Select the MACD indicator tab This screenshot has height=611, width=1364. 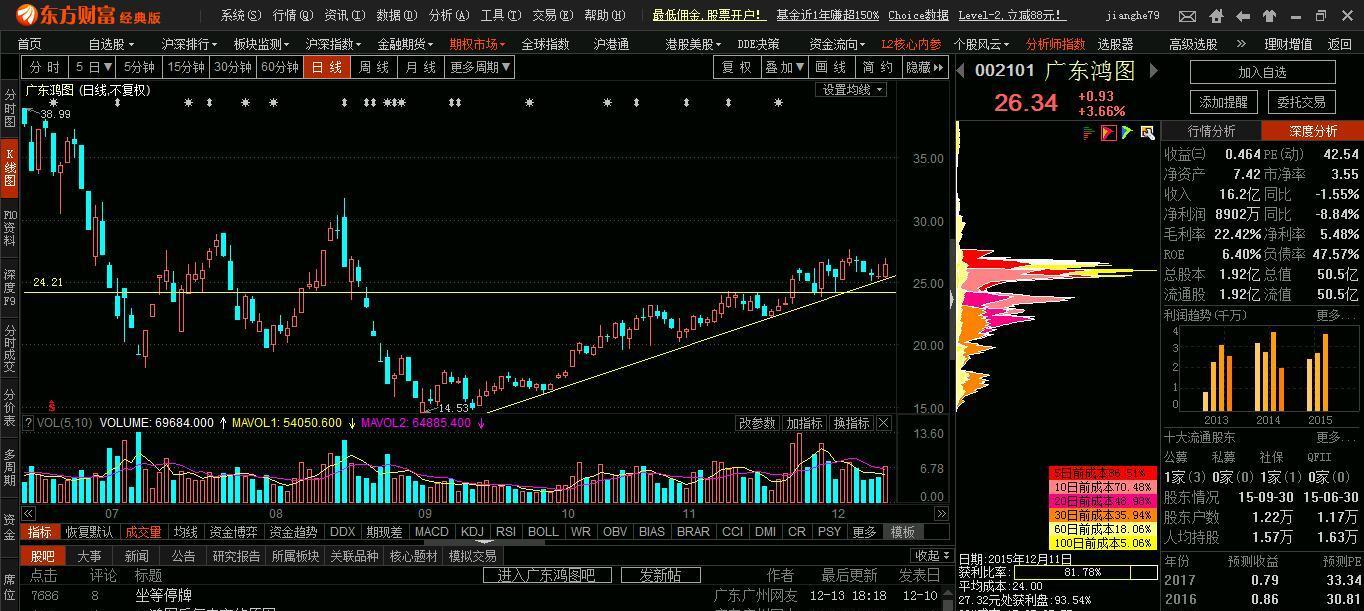(x=432, y=532)
